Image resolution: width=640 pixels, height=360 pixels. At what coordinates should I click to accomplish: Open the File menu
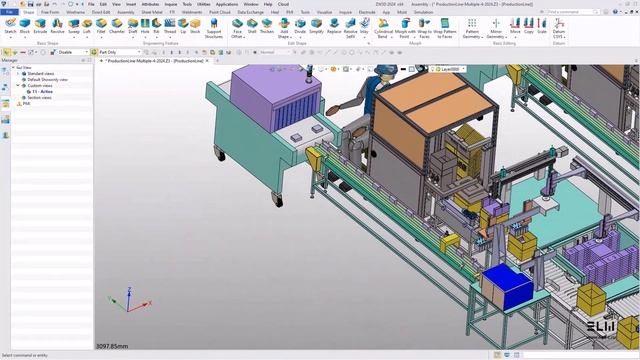pyautogui.click(x=91, y=4)
